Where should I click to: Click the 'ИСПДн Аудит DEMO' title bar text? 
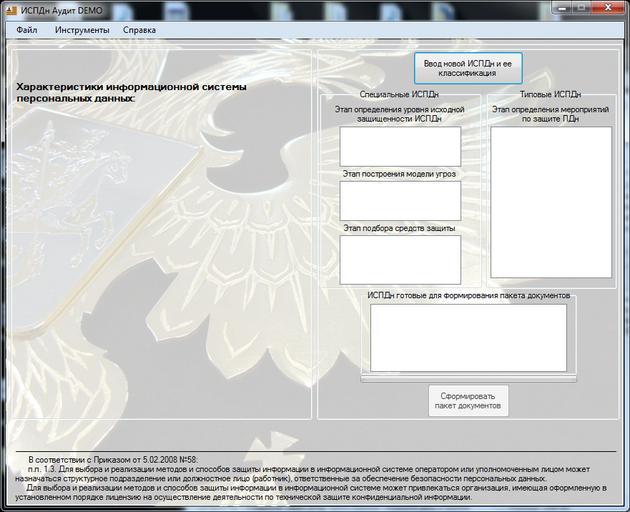tap(62, 9)
